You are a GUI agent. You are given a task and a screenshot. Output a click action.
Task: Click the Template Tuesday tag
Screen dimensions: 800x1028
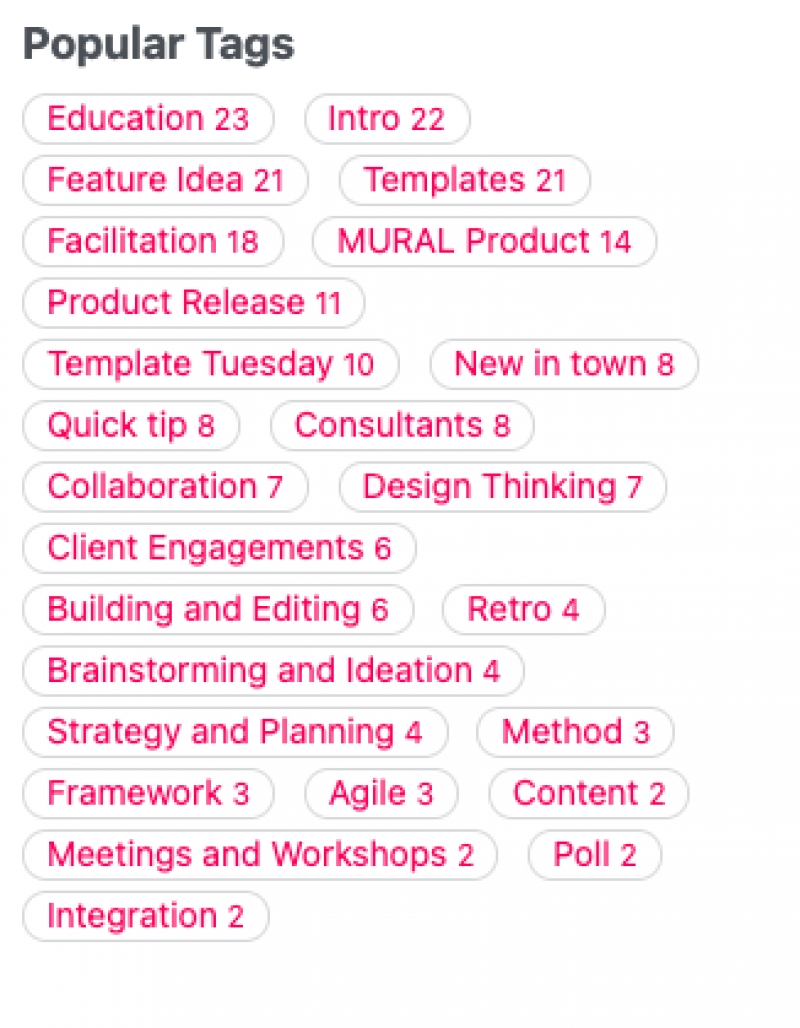[210, 364]
